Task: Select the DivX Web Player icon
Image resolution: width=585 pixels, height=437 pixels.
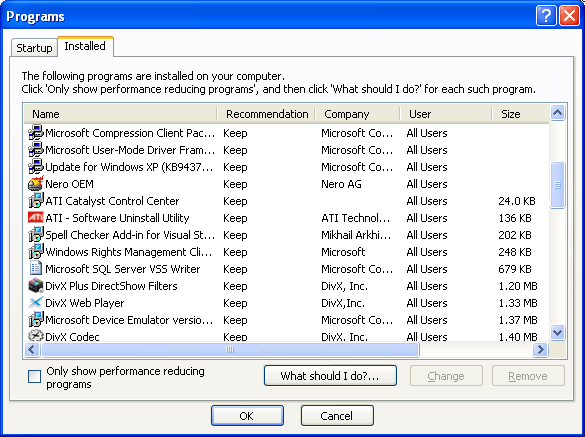Action: point(36,303)
